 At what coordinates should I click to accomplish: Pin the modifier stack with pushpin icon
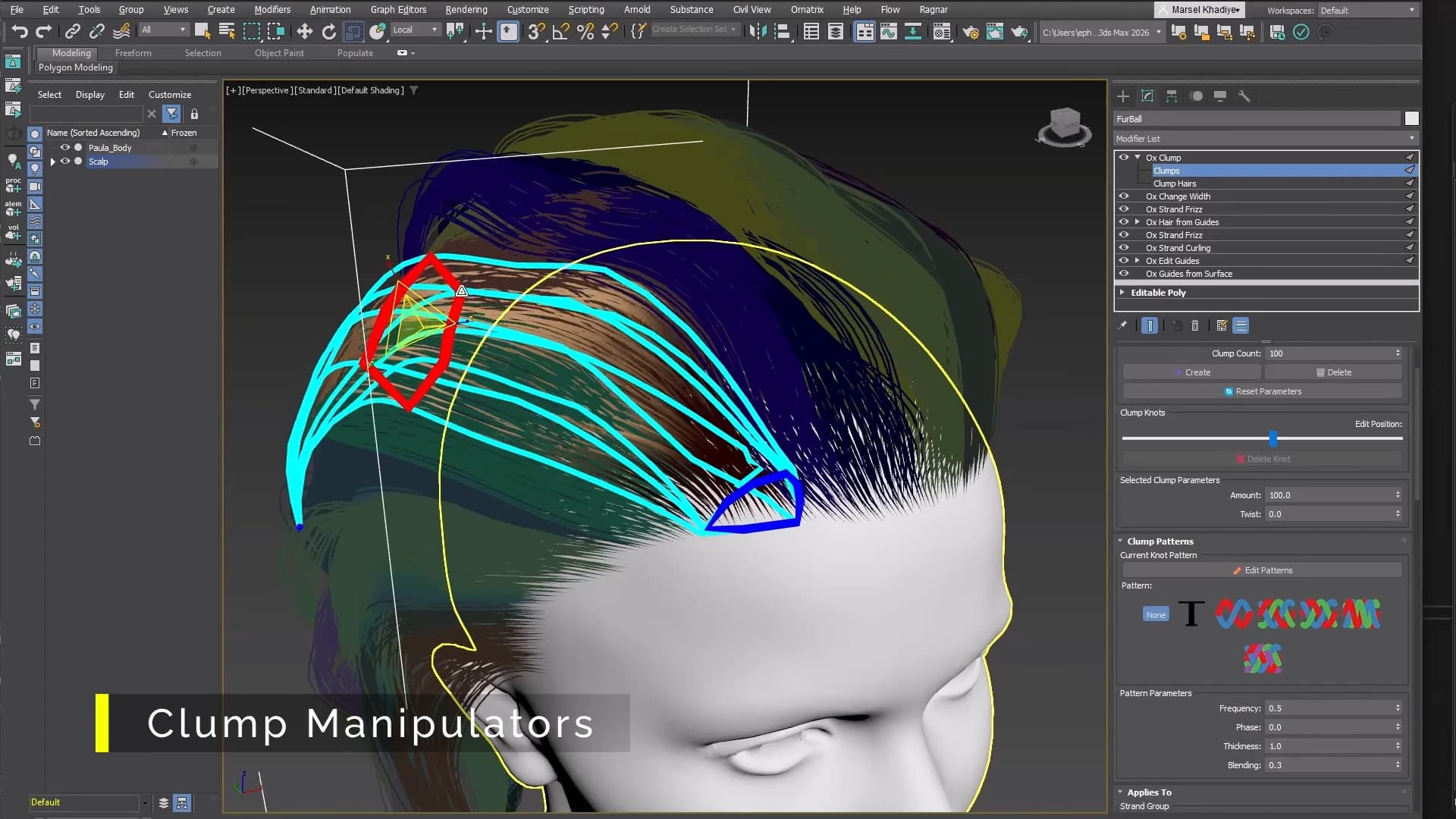click(x=1123, y=325)
